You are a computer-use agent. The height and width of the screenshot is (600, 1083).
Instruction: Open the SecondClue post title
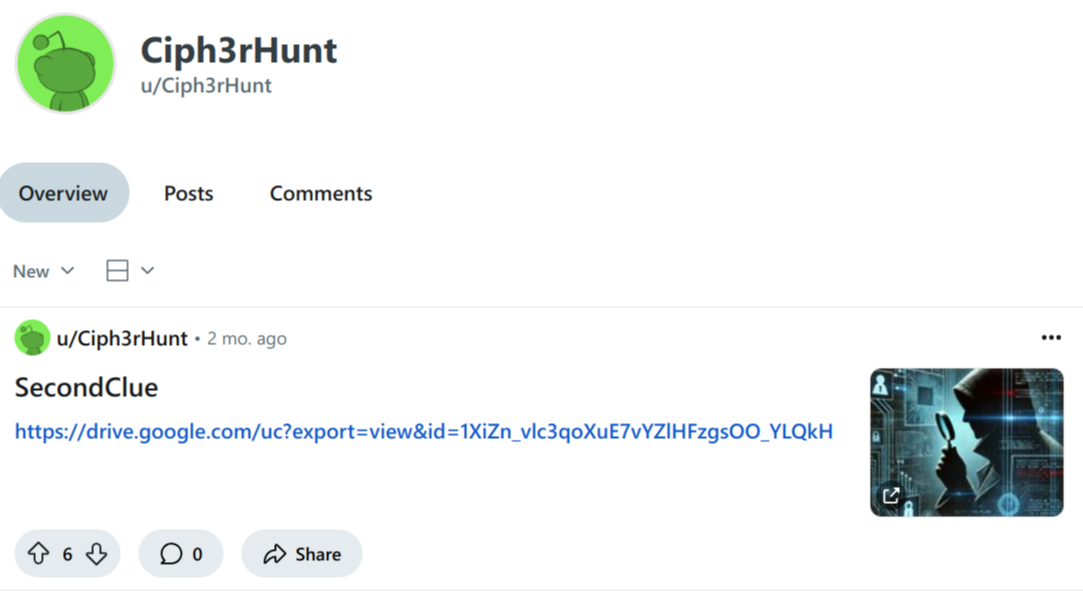click(86, 387)
